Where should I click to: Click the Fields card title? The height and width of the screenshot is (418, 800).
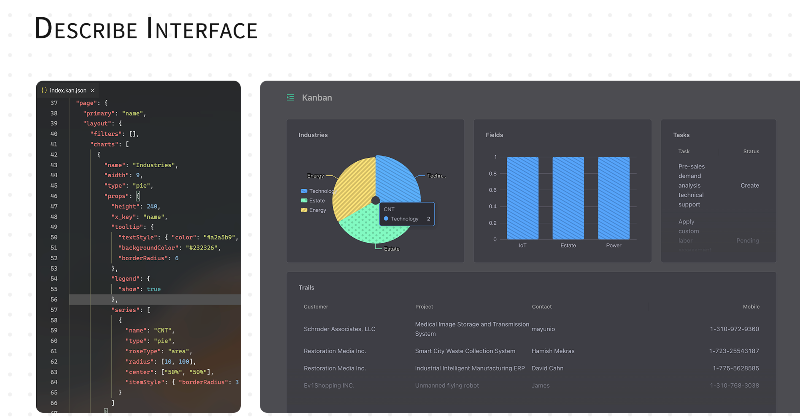click(x=494, y=135)
